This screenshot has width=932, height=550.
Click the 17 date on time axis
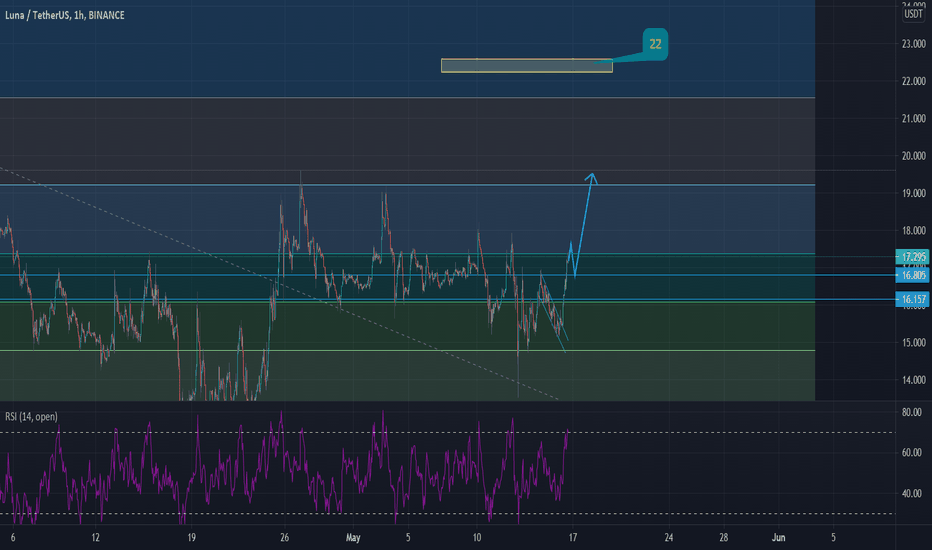point(572,538)
